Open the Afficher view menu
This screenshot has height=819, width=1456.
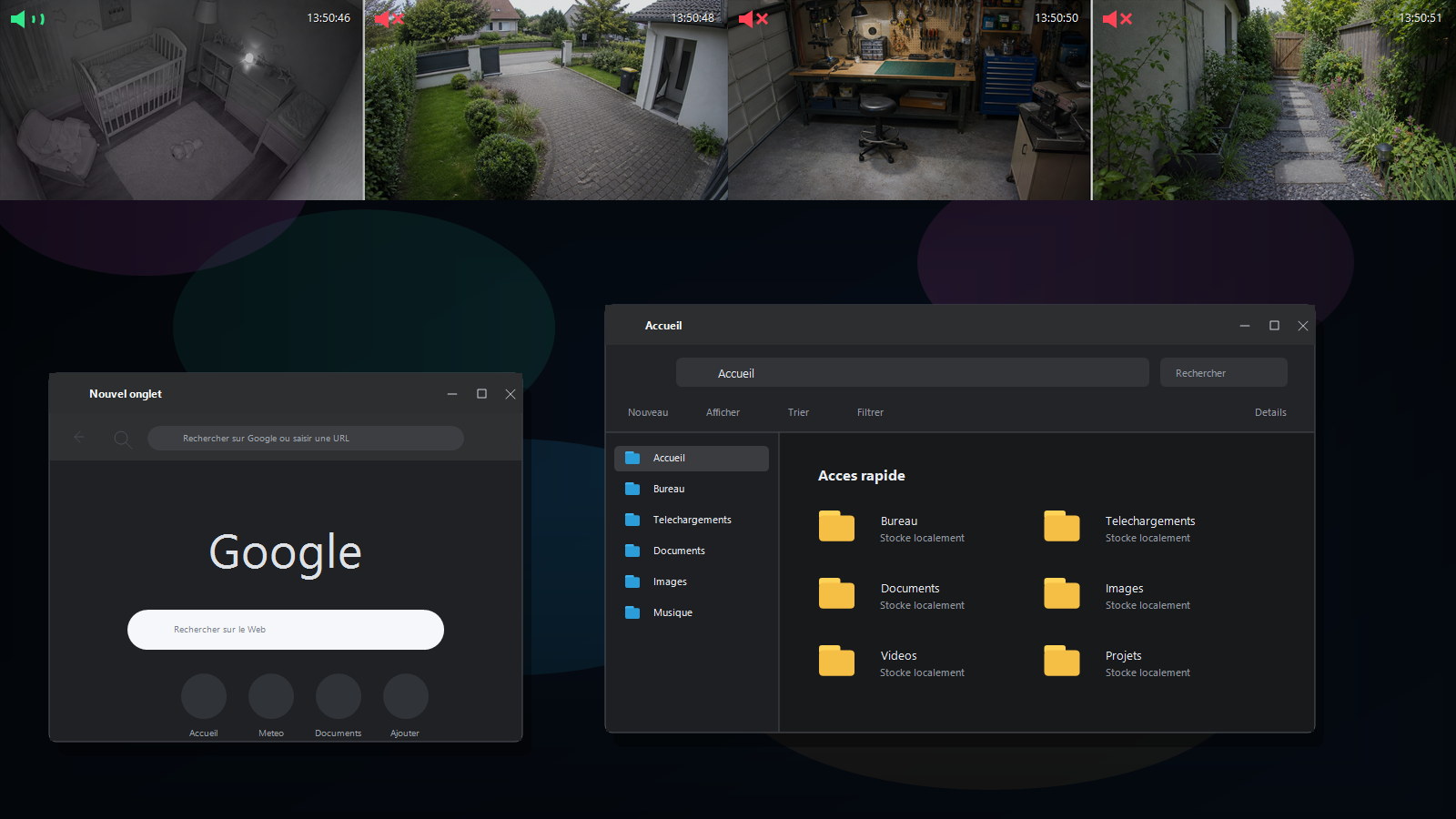click(723, 412)
